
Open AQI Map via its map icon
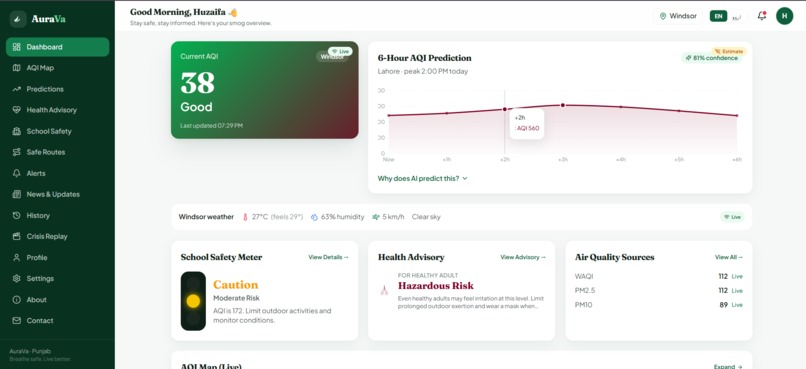click(x=16, y=68)
